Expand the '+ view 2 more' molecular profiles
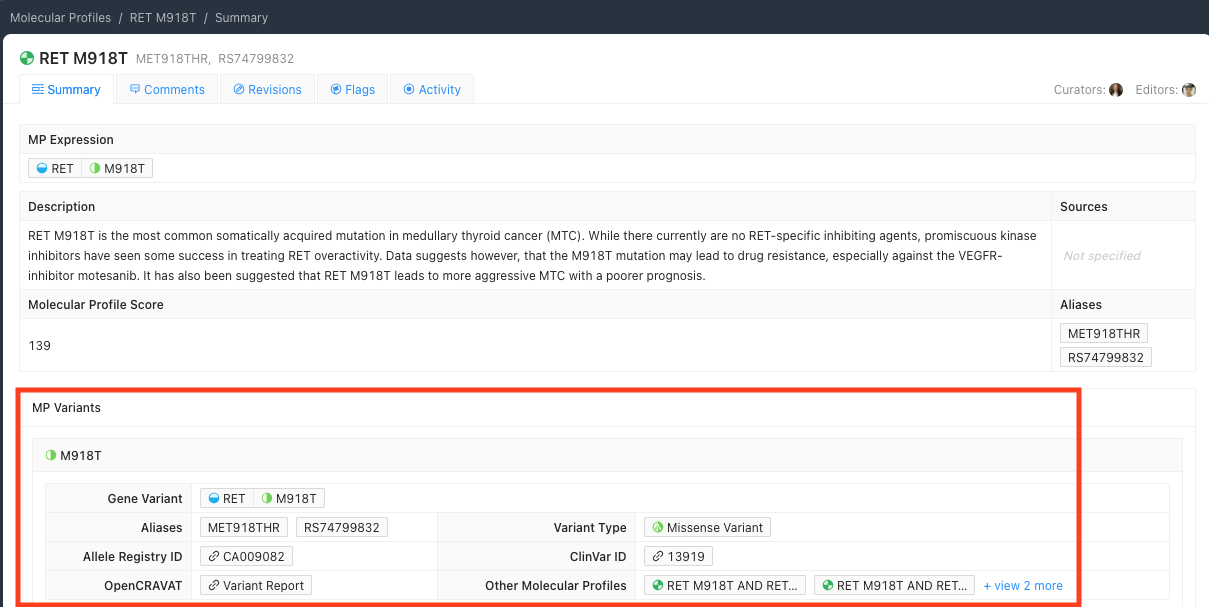Image resolution: width=1209 pixels, height=607 pixels. tap(1023, 586)
